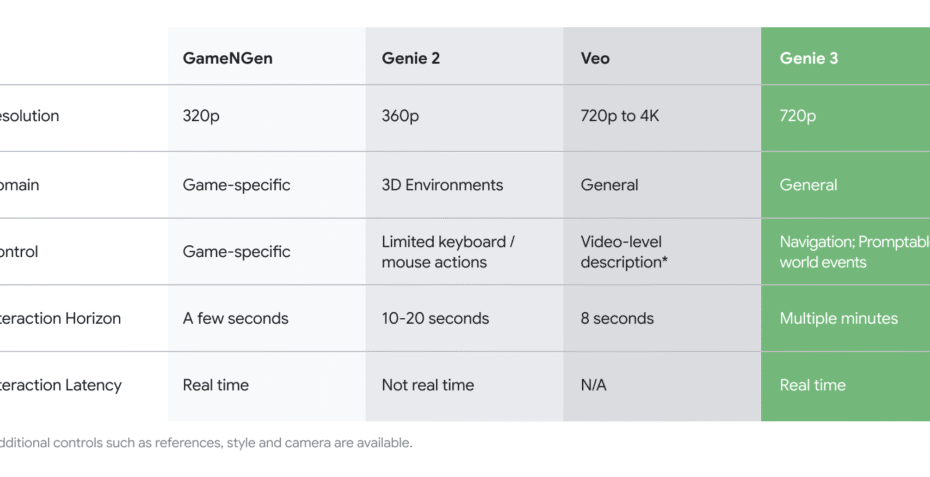Click the 3D Environments domain cell
Viewport: 930px width, 477px height.
point(464,185)
